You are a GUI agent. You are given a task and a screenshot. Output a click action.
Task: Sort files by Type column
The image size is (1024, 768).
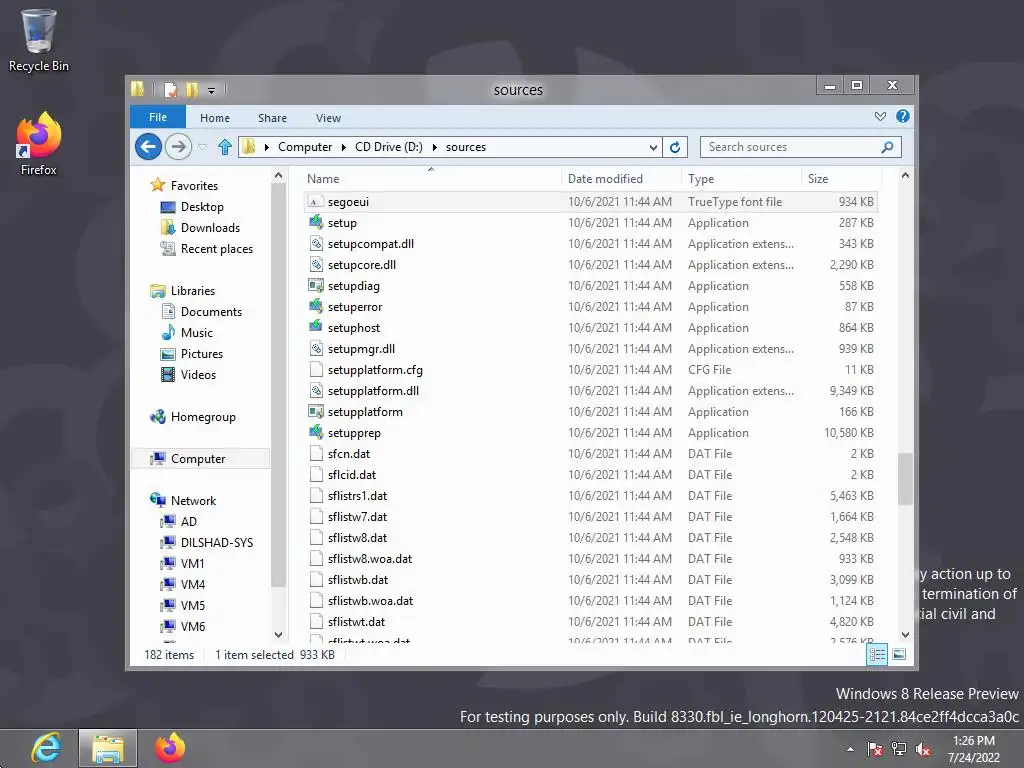[x=741, y=178]
